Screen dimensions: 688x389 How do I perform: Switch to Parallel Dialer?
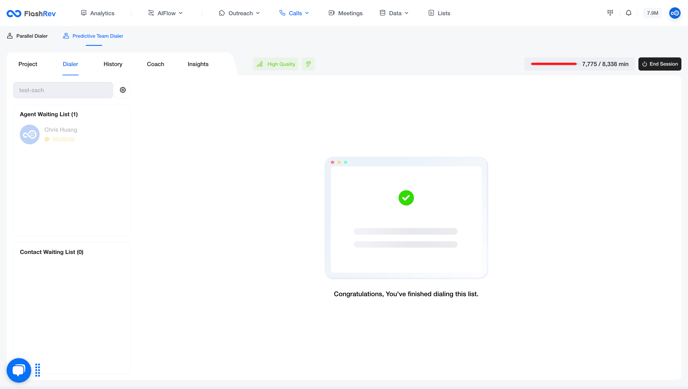27,36
